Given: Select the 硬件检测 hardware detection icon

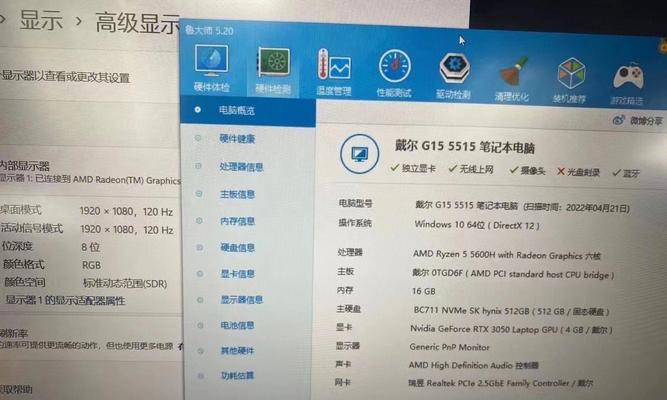Looking at the screenshot, I should (274, 64).
